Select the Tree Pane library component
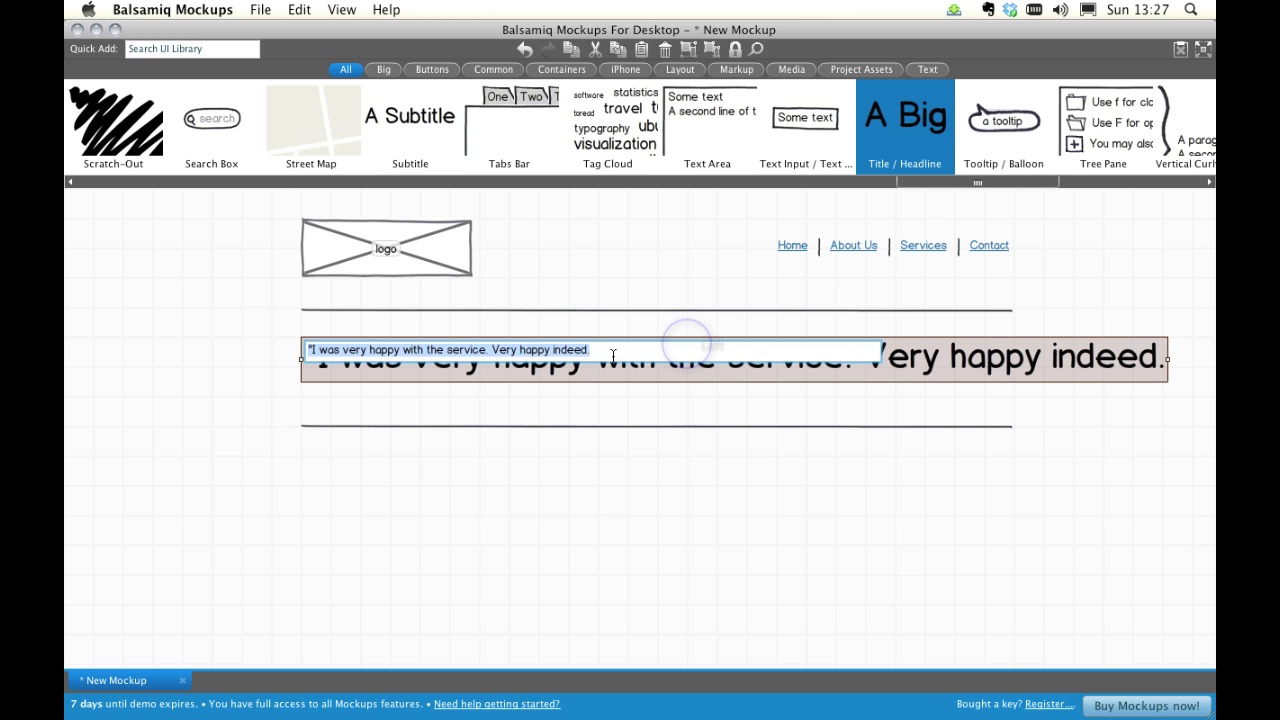The height and width of the screenshot is (720, 1280). click(1103, 127)
